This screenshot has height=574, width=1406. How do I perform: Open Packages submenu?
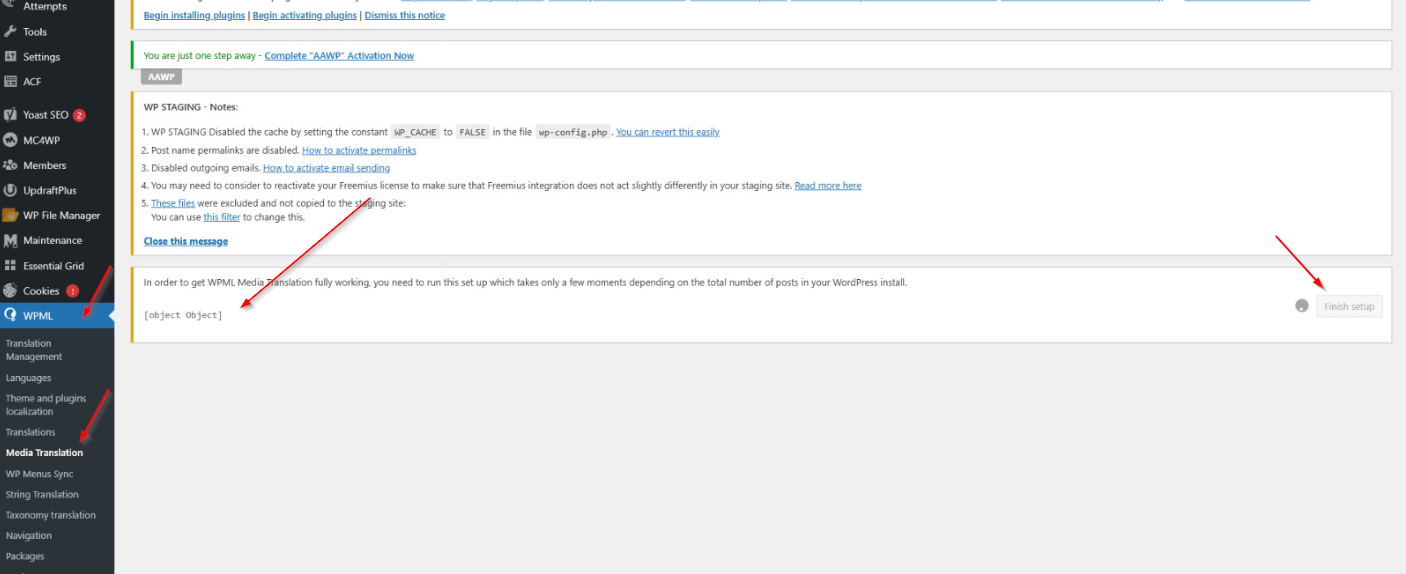pyautogui.click(x=25, y=556)
